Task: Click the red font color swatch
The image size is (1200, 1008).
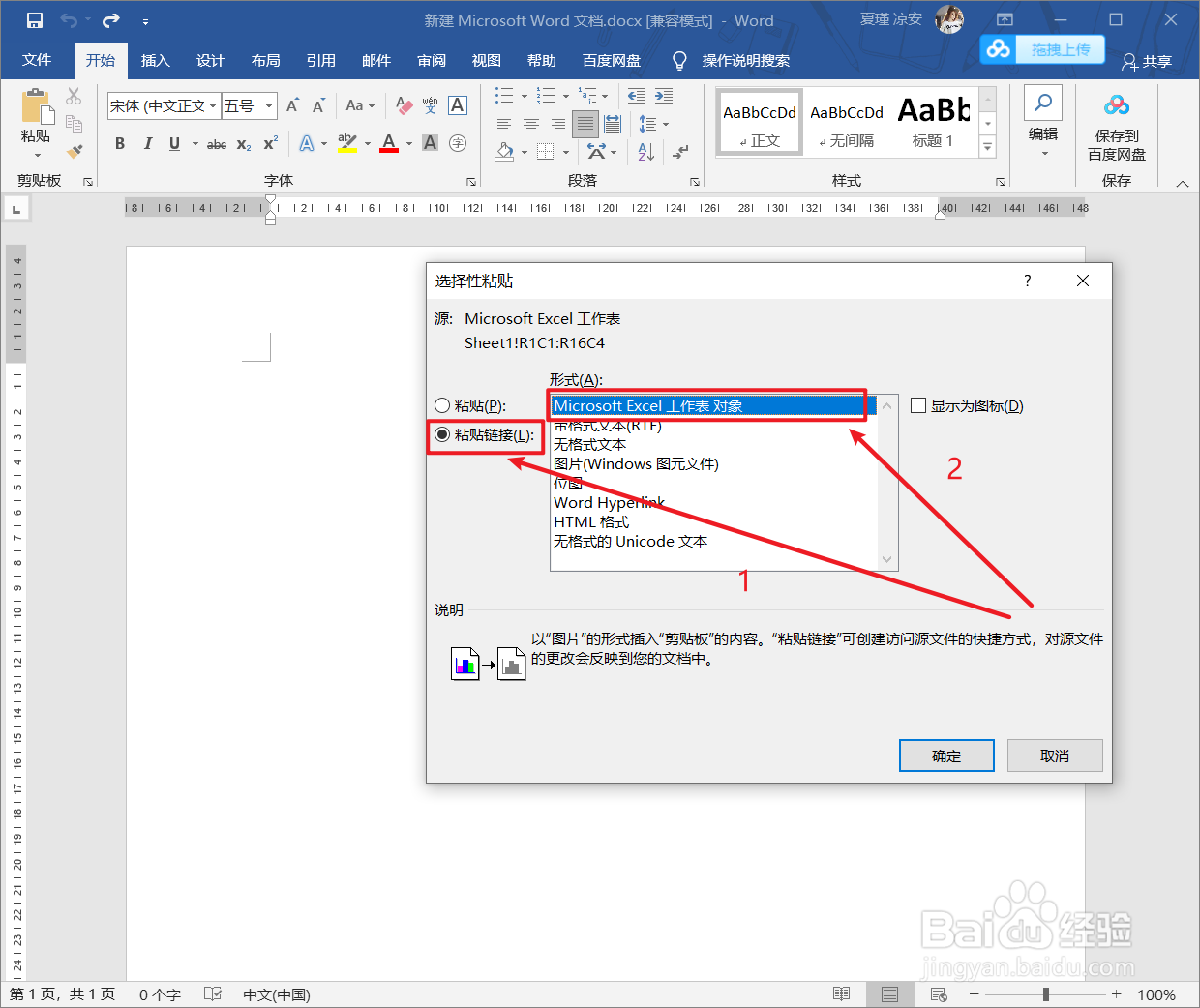Action: [389, 143]
